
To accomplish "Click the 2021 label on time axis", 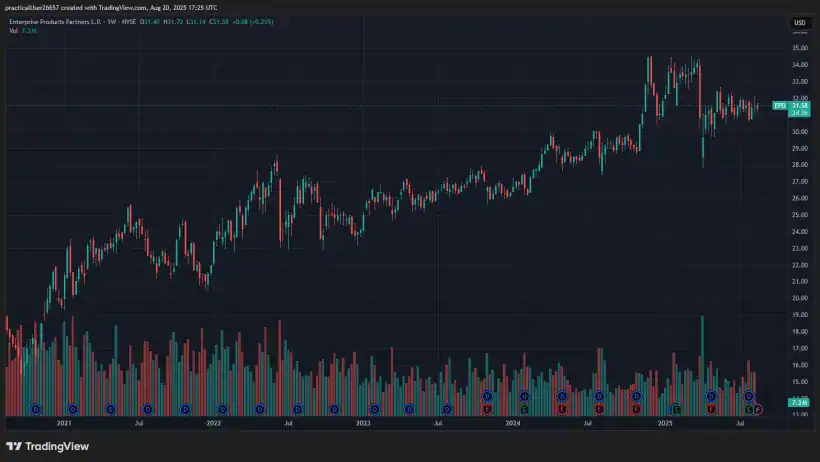I will click(64, 423).
